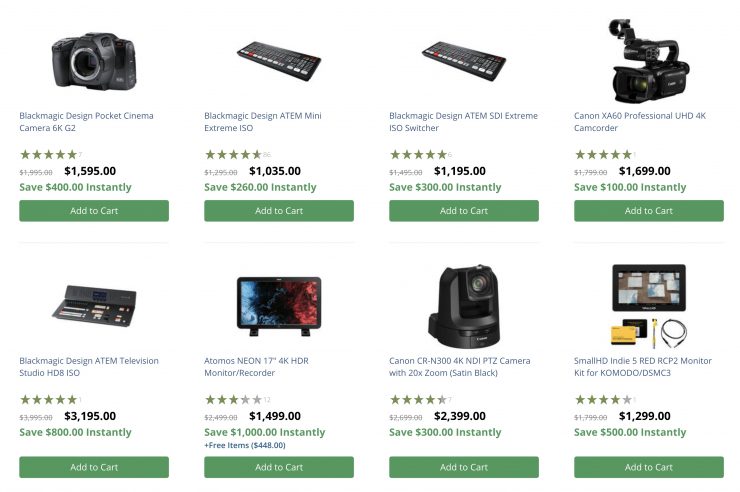Add Pocket Cinema Camera 6K G2 to cart

(x=94, y=211)
